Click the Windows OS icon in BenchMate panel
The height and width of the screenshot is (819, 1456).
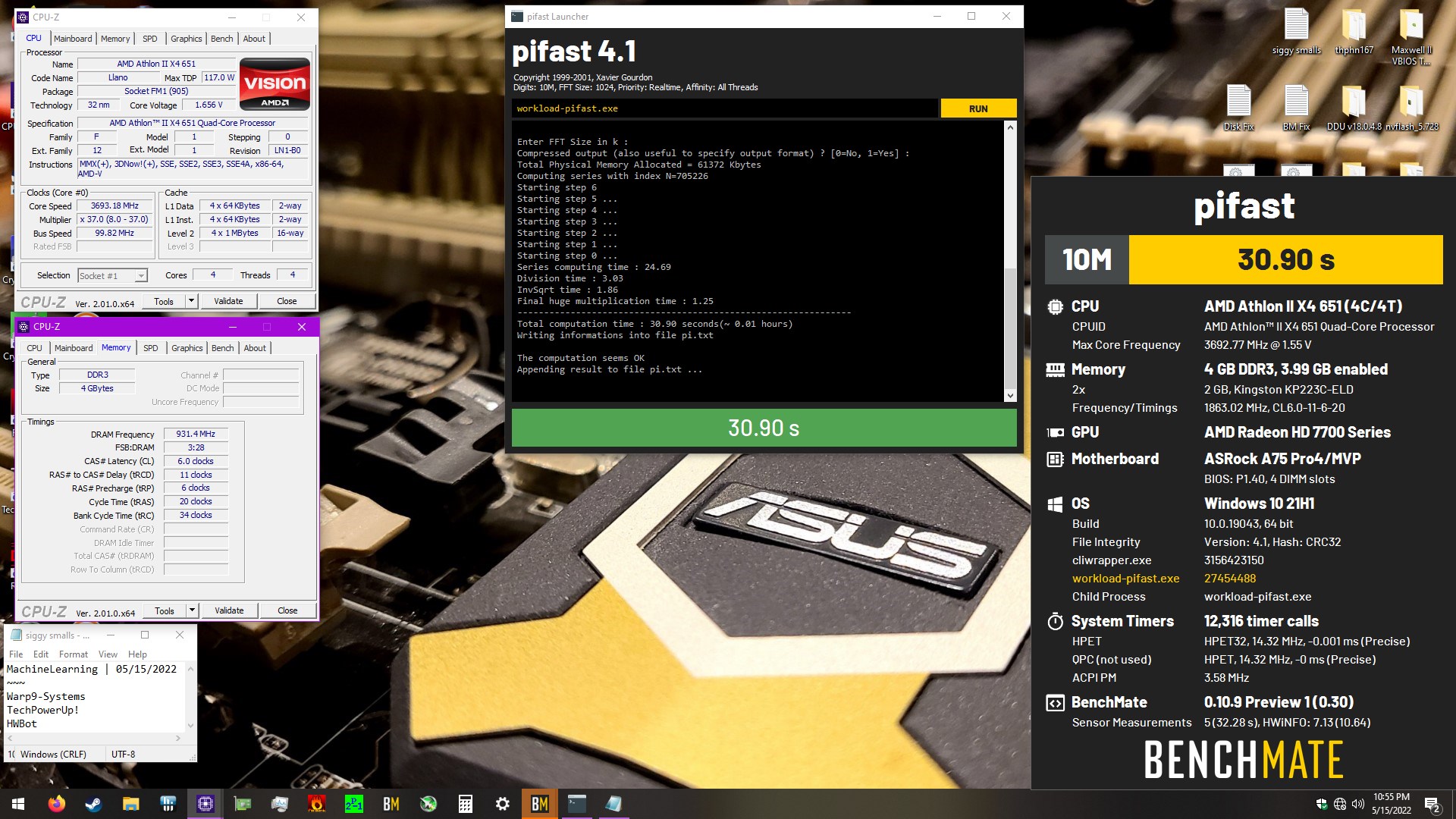(1055, 504)
